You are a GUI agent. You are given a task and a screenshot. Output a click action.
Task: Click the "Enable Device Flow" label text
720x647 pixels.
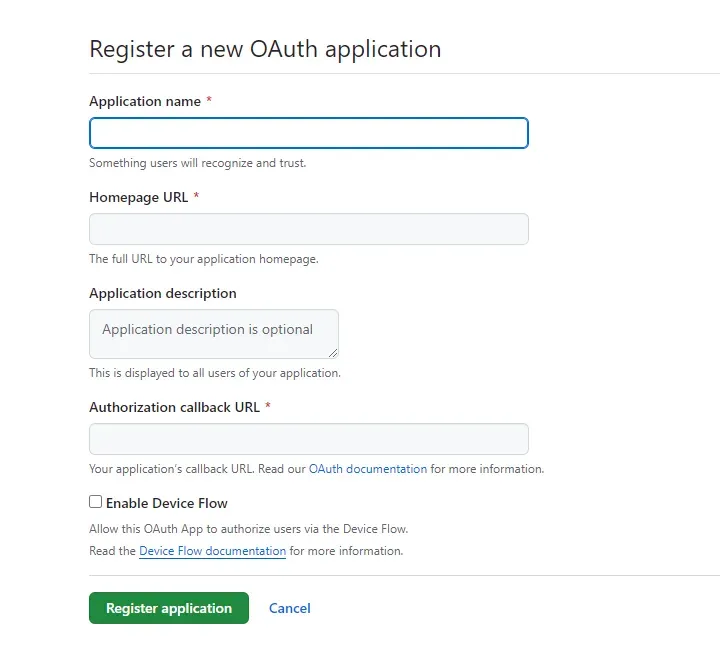point(167,503)
